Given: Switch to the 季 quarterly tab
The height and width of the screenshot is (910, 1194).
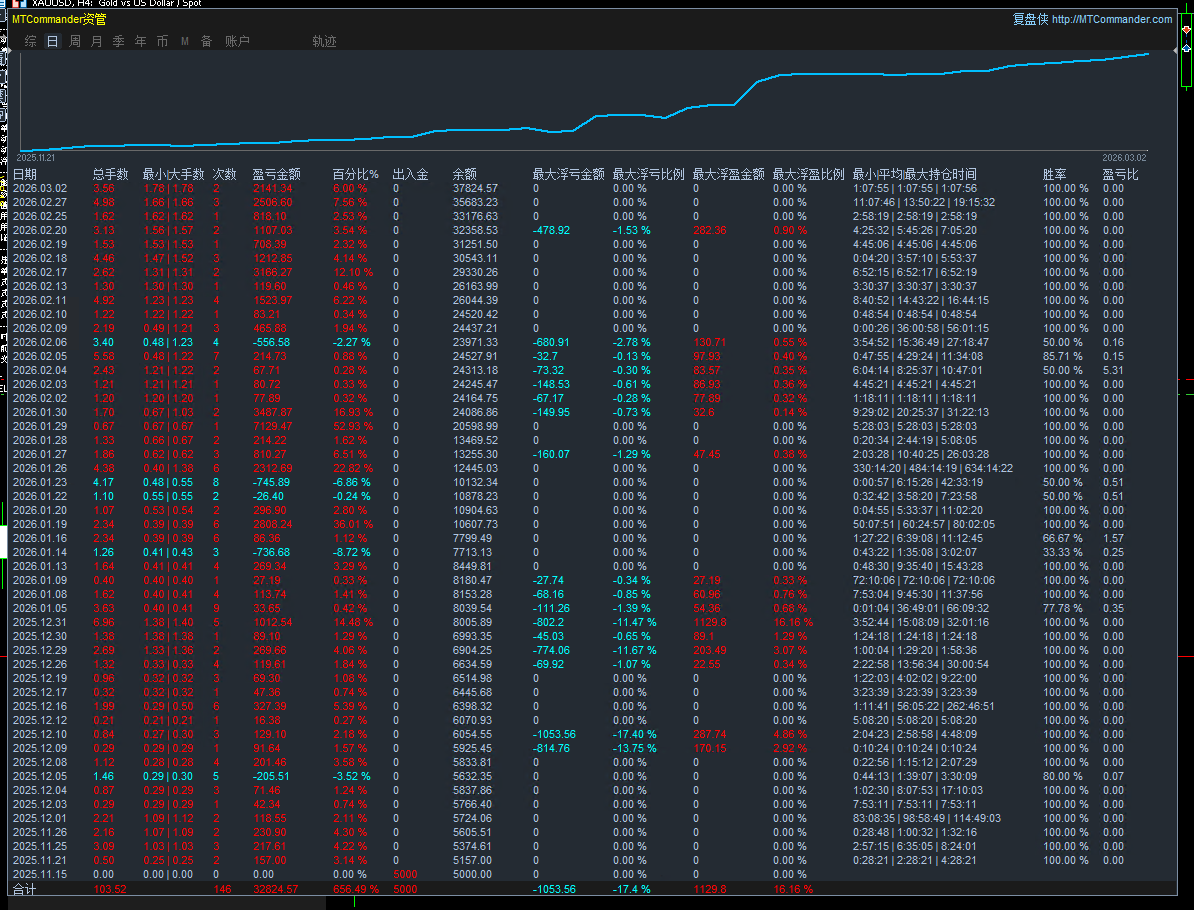Looking at the screenshot, I should (119, 41).
